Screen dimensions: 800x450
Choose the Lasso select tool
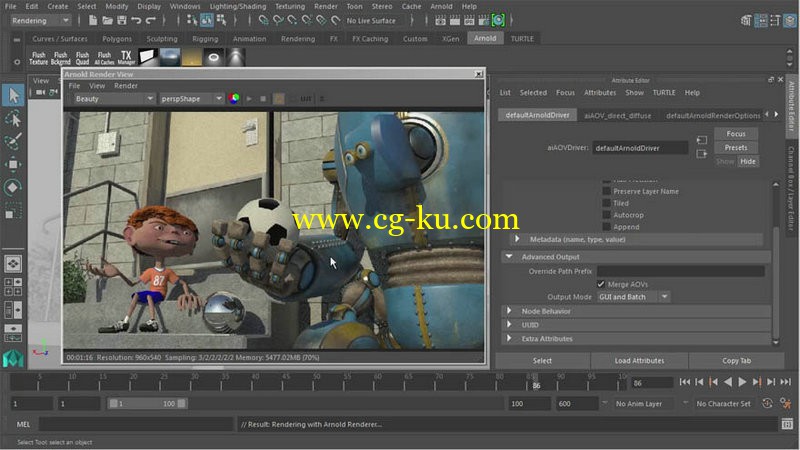13,119
